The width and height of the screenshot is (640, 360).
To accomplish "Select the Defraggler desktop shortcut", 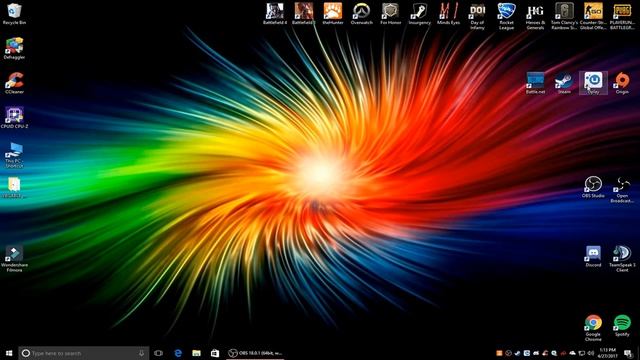I will pos(14,48).
